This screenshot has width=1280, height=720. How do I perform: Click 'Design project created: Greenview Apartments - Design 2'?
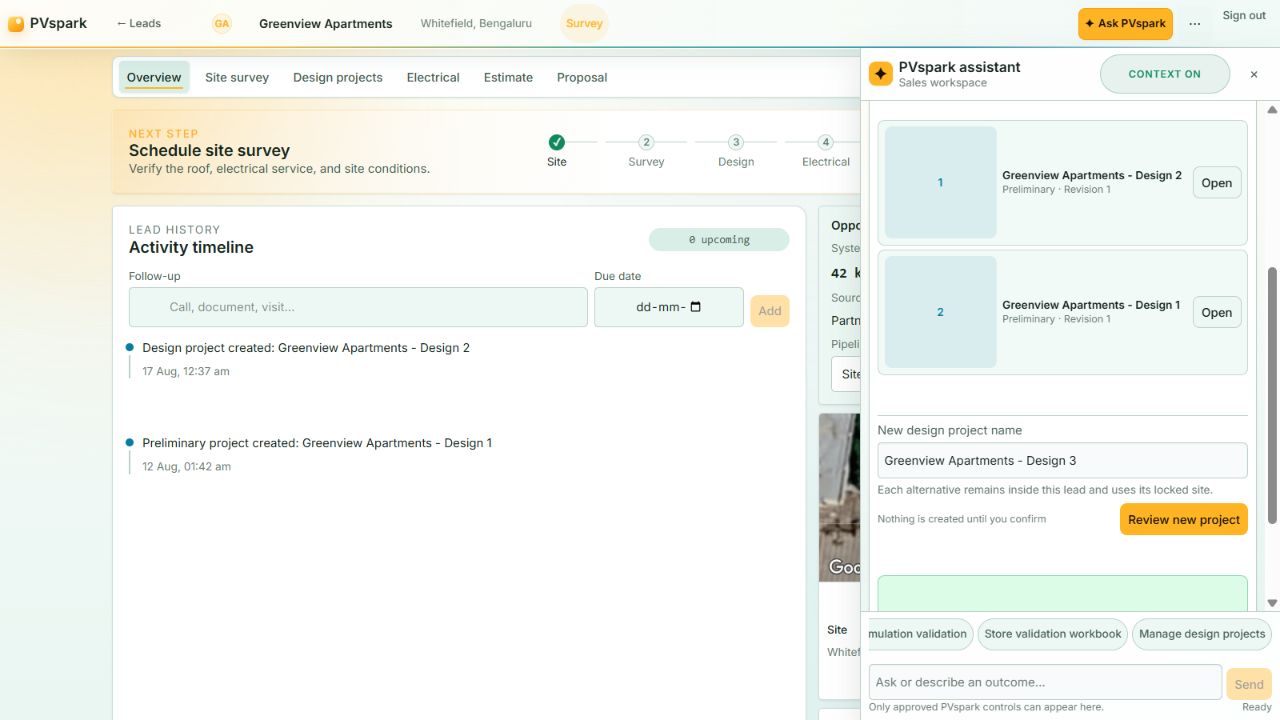306,348
